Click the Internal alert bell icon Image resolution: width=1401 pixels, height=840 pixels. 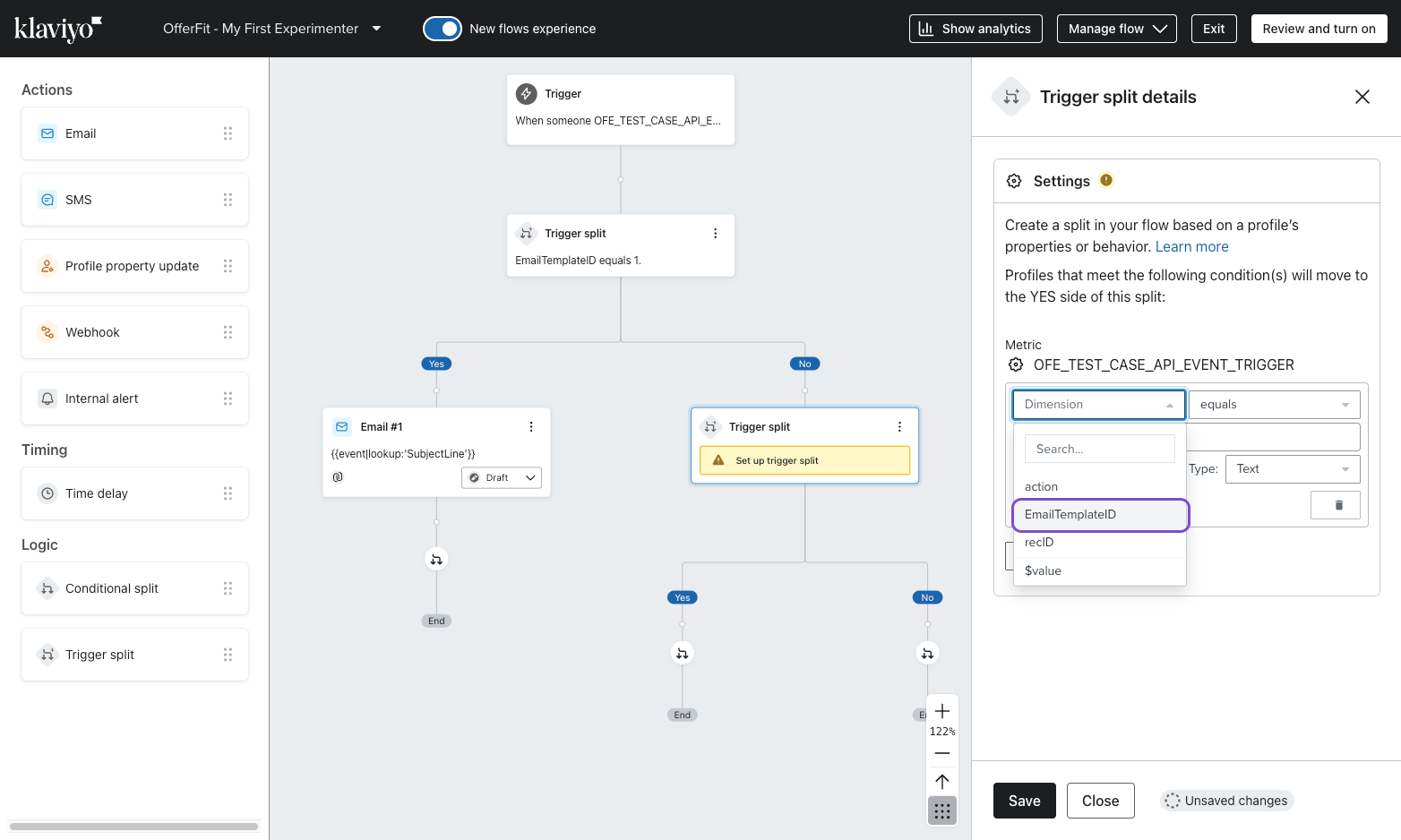(47, 398)
